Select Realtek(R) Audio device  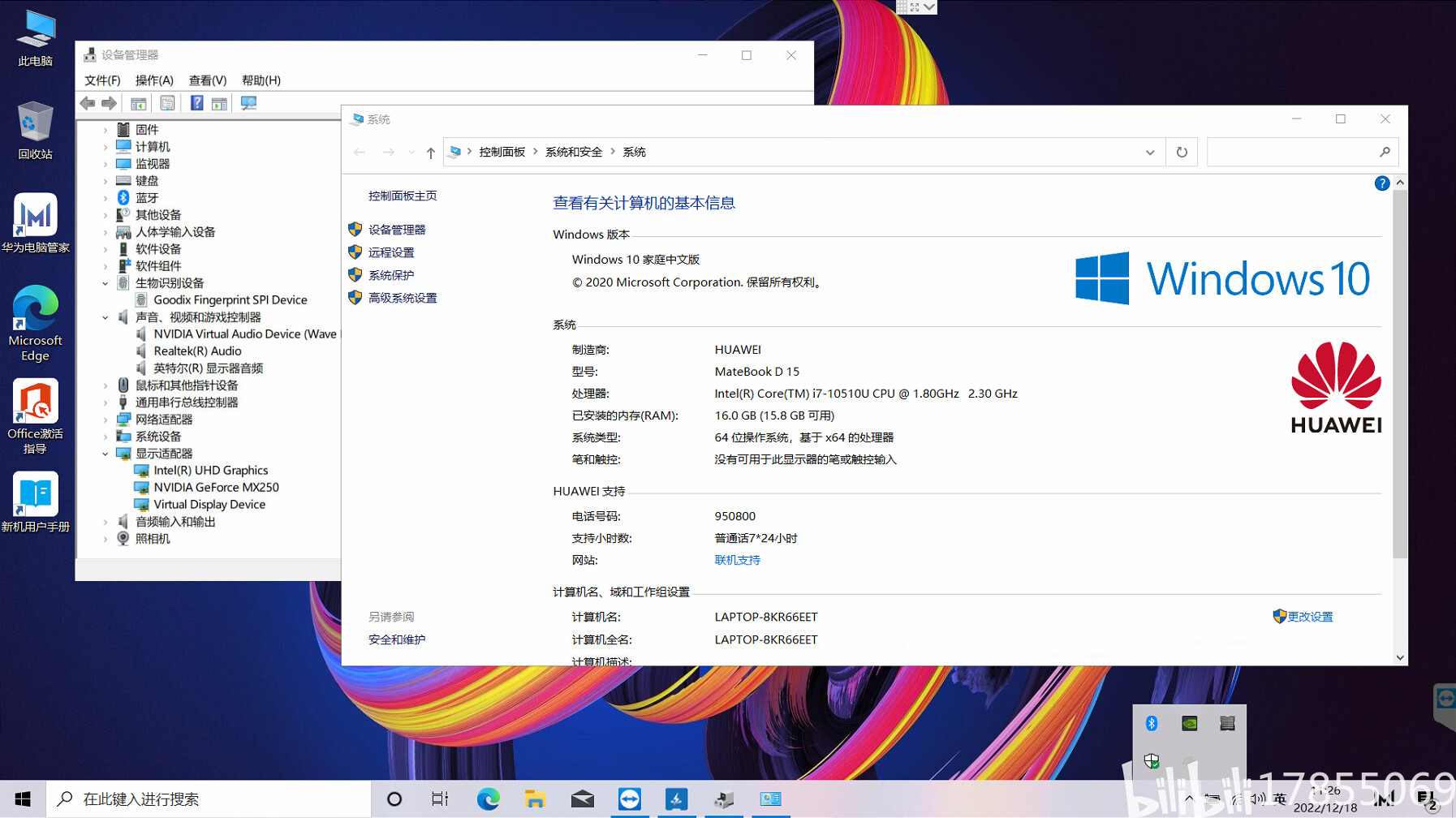pyautogui.click(x=198, y=351)
